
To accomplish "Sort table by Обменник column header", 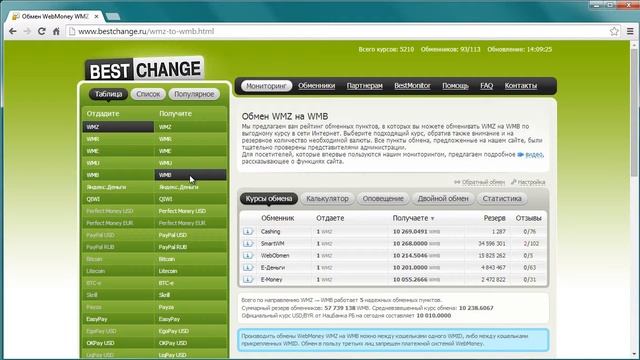I will (278, 218).
